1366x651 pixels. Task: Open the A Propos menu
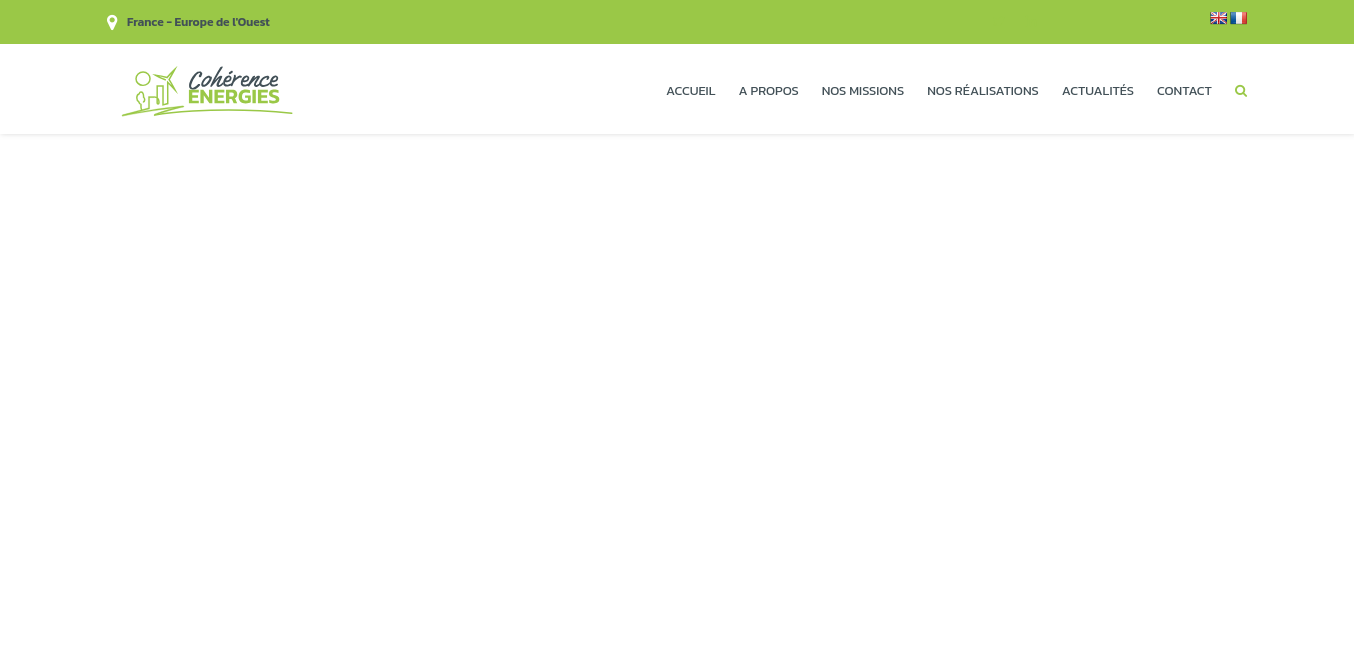(769, 91)
